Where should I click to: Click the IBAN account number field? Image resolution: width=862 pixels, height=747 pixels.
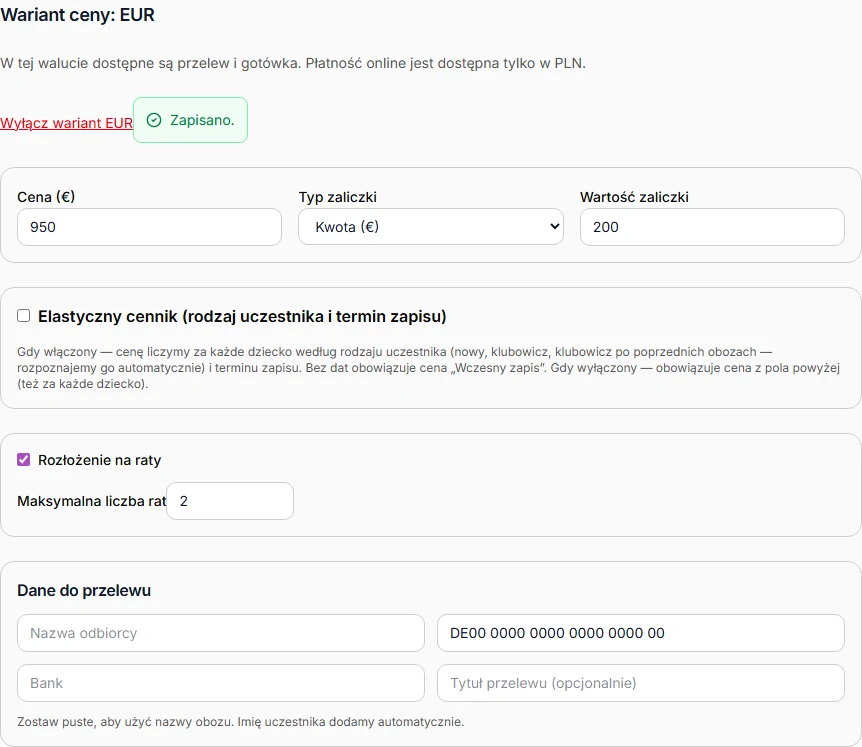[641, 633]
